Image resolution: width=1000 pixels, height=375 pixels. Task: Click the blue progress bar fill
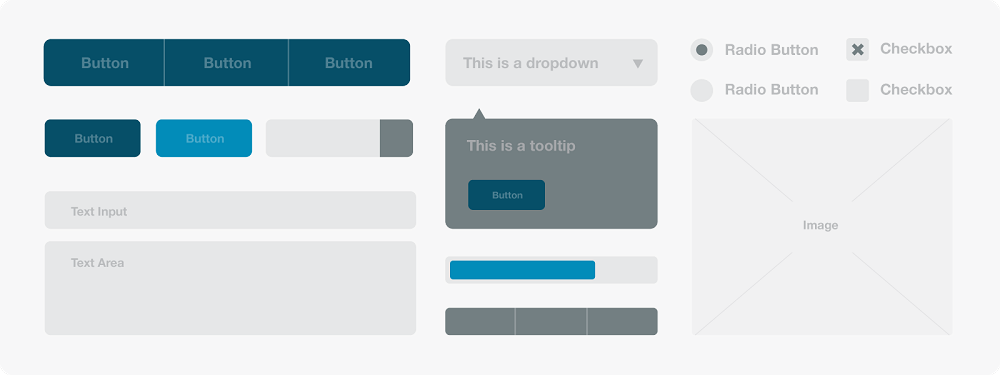522,270
